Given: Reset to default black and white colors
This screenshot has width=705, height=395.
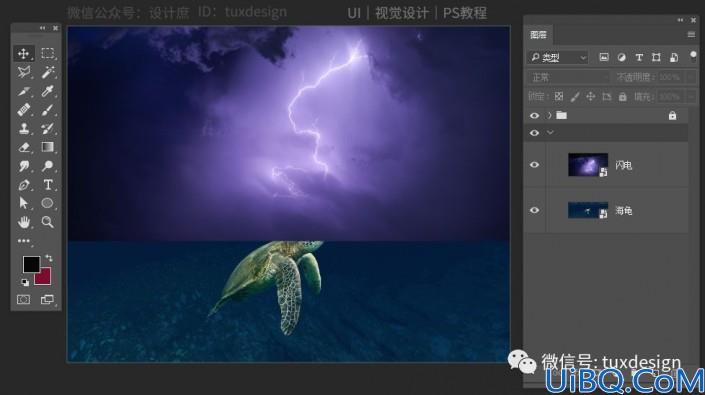Looking at the screenshot, I should point(25,282).
